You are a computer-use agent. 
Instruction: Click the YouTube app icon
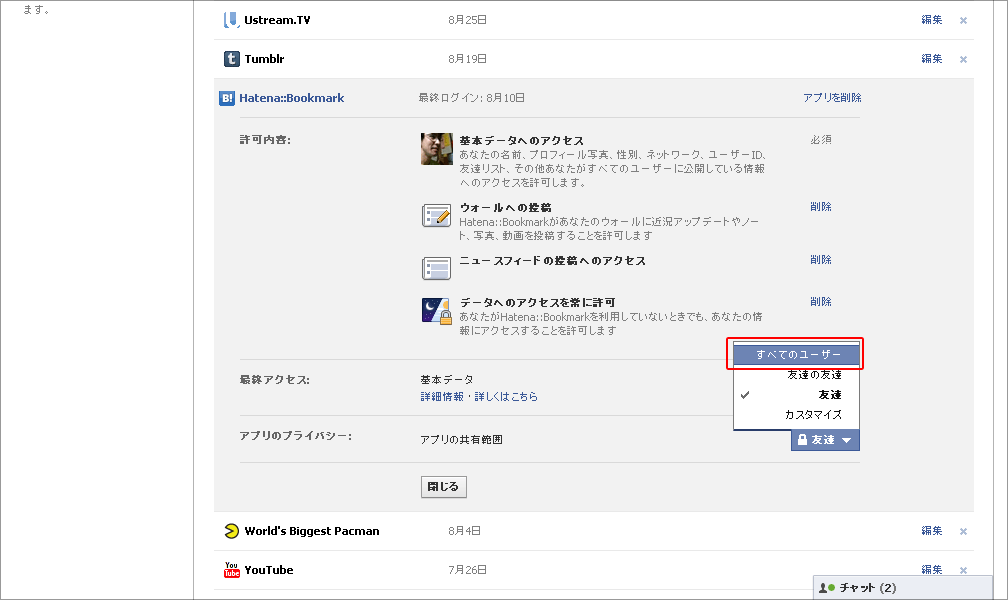[x=231, y=570]
